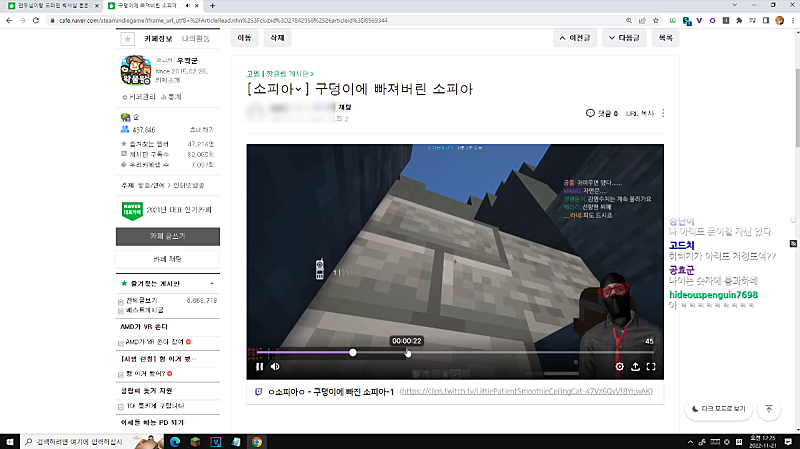Toggle cafe favorite star
The height and width of the screenshot is (449, 800).
tap(127, 39)
